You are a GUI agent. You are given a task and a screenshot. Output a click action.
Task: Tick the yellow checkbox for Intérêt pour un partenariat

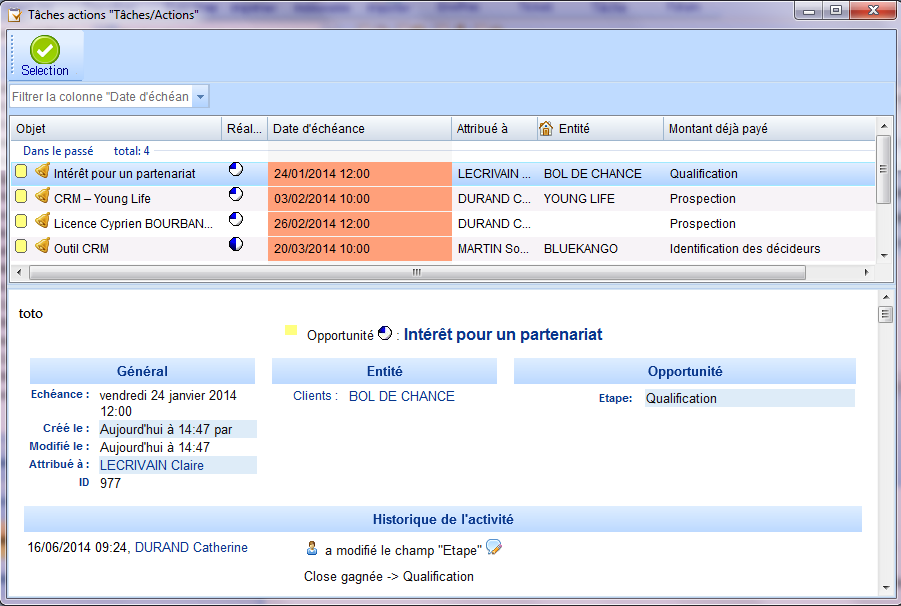(x=21, y=171)
